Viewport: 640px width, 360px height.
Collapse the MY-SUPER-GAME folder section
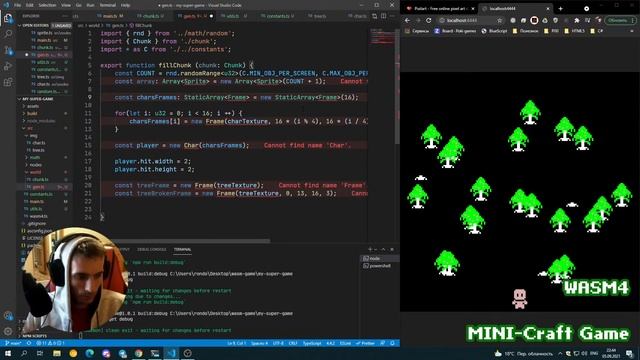pos(38,99)
